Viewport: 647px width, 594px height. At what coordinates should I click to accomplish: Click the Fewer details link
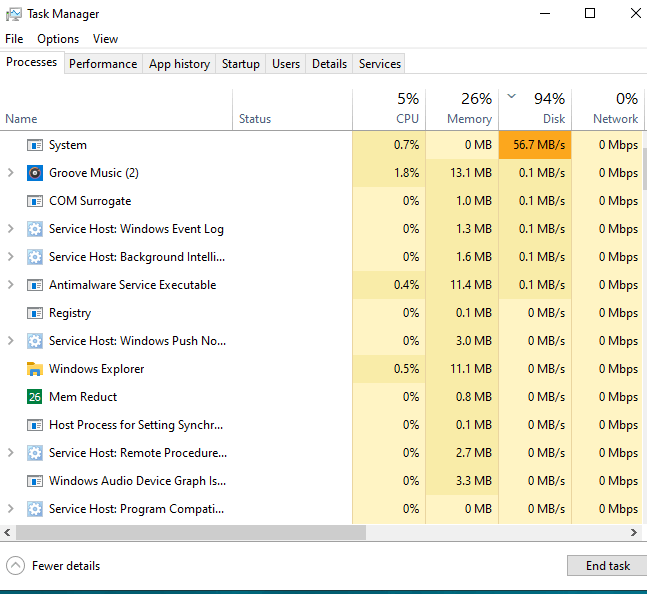(66, 566)
